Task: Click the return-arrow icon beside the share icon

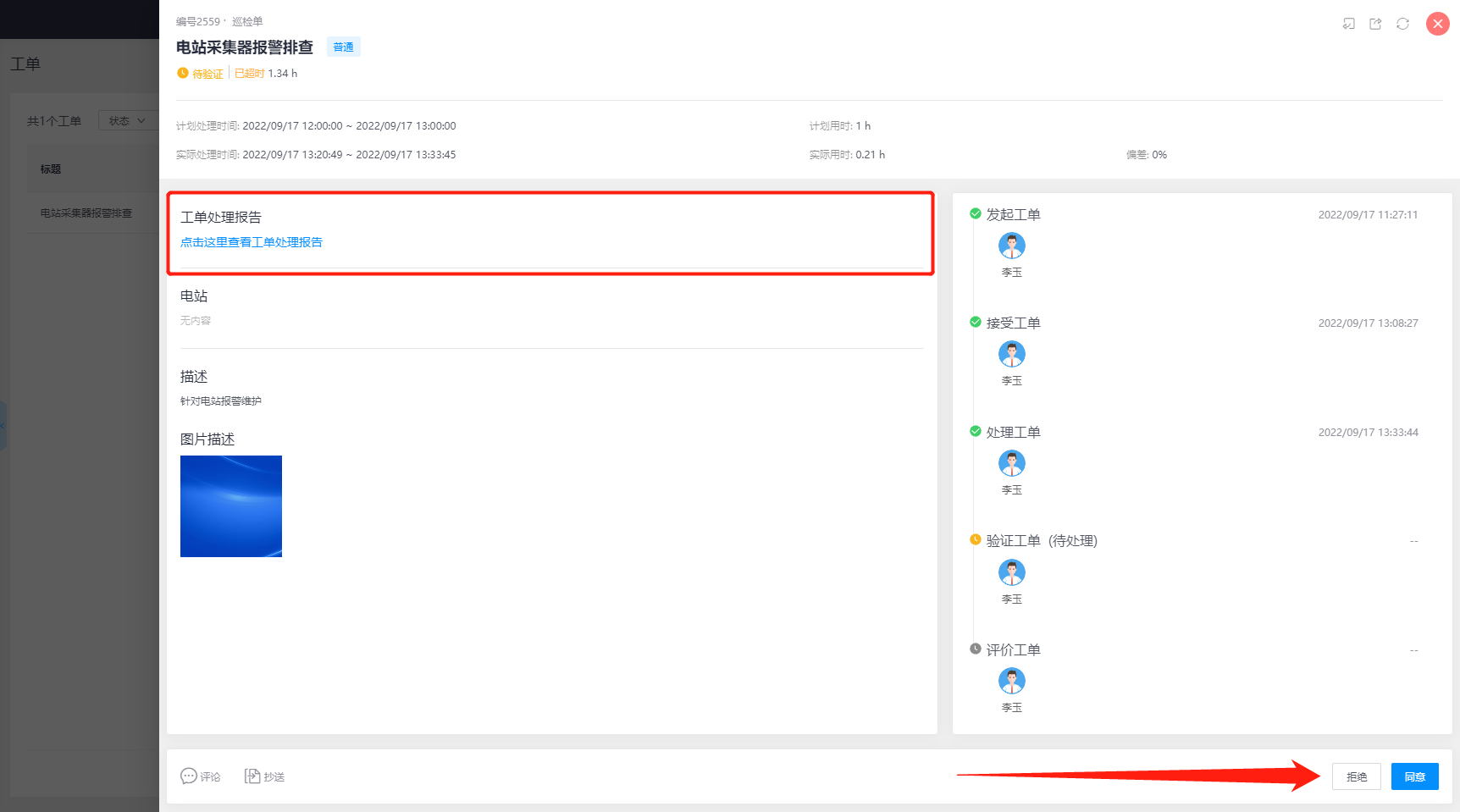Action: tap(1348, 24)
